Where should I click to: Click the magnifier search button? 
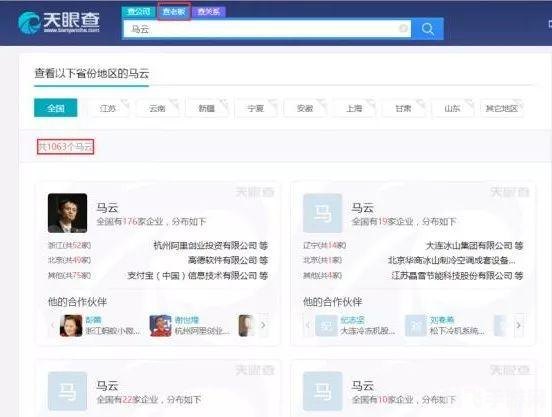click(x=427, y=29)
